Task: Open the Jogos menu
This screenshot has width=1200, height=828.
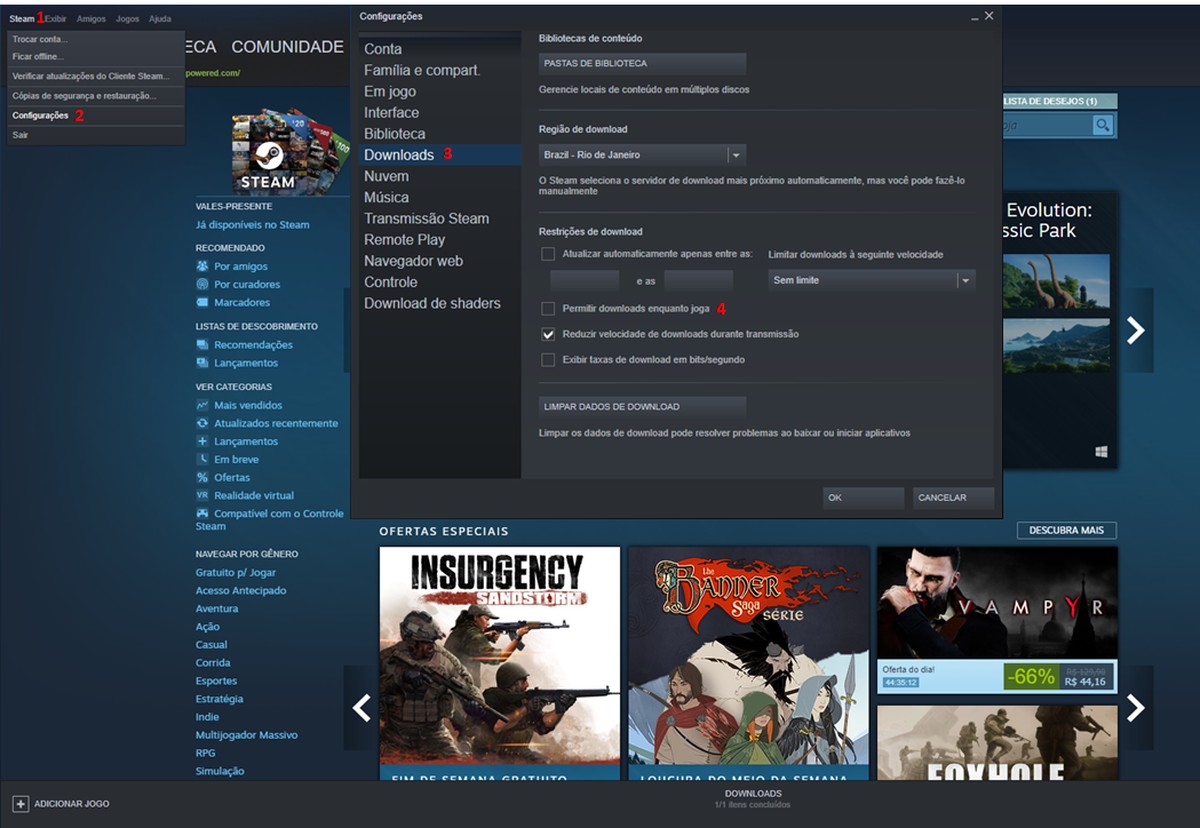Action: 127,19
